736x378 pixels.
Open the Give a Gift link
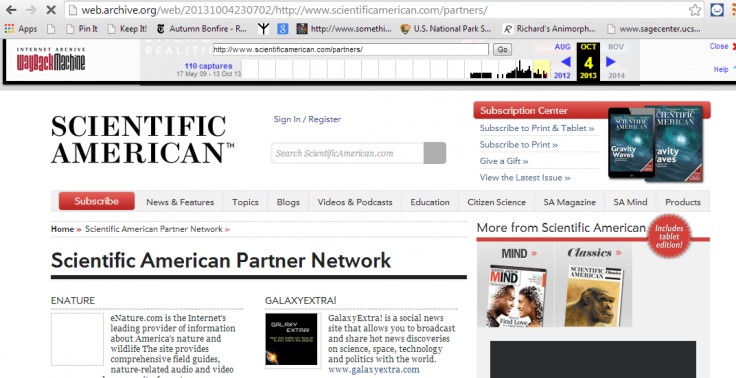pos(504,161)
